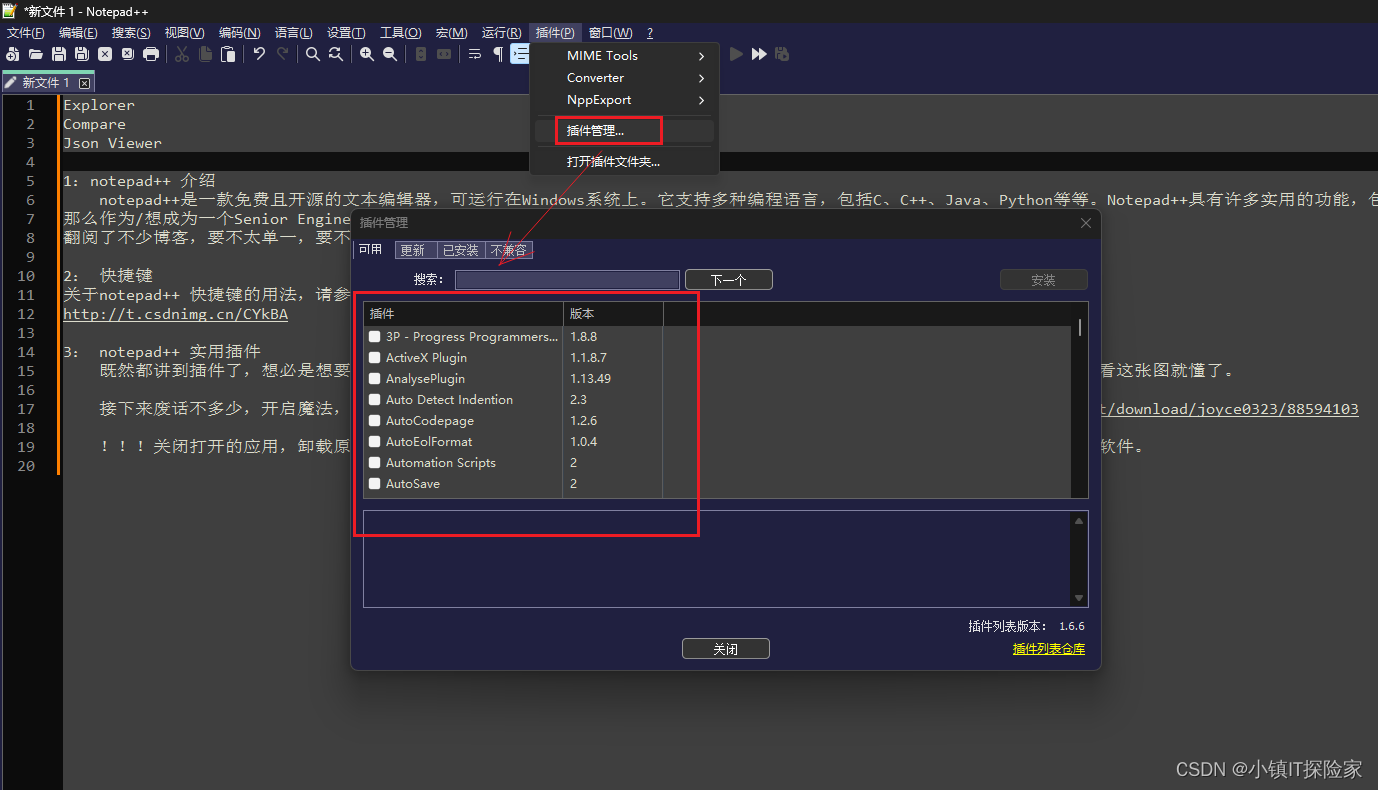
Task: Toggle the Show All Characters pilcrow icon
Action: [x=498, y=54]
